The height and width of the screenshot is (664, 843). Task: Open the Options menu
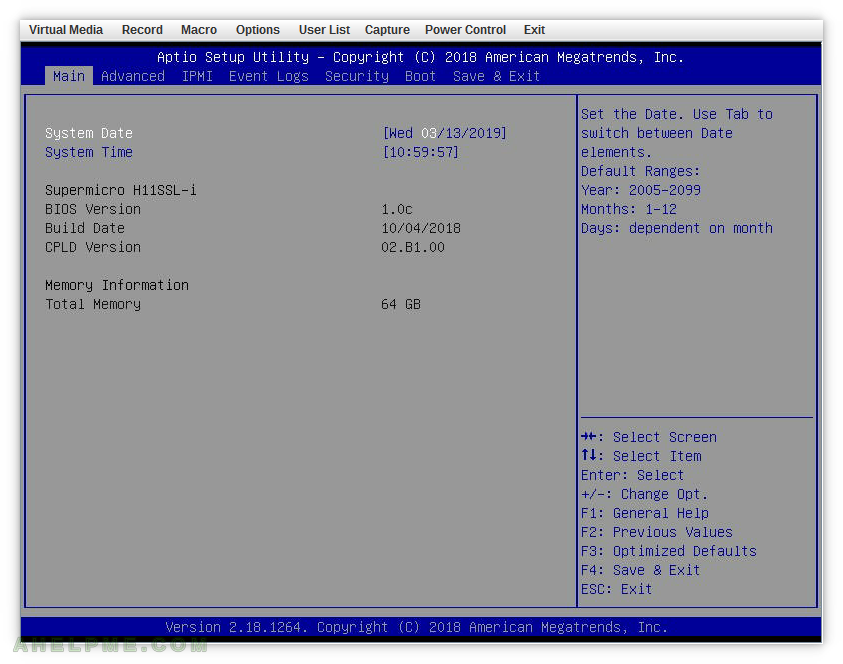pos(258,30)
